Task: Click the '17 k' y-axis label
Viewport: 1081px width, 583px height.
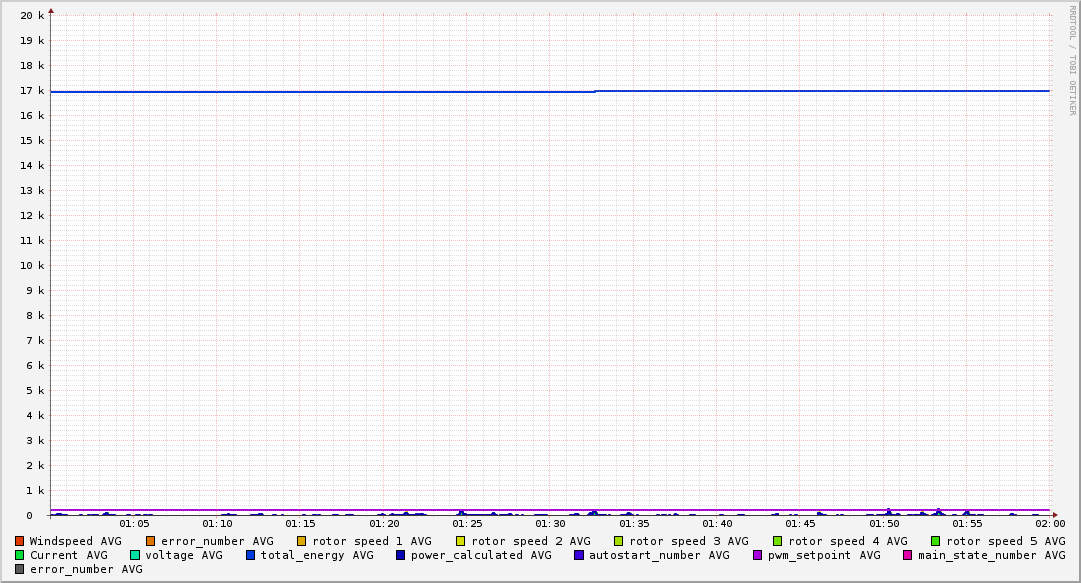Action: tap(32, 90)
